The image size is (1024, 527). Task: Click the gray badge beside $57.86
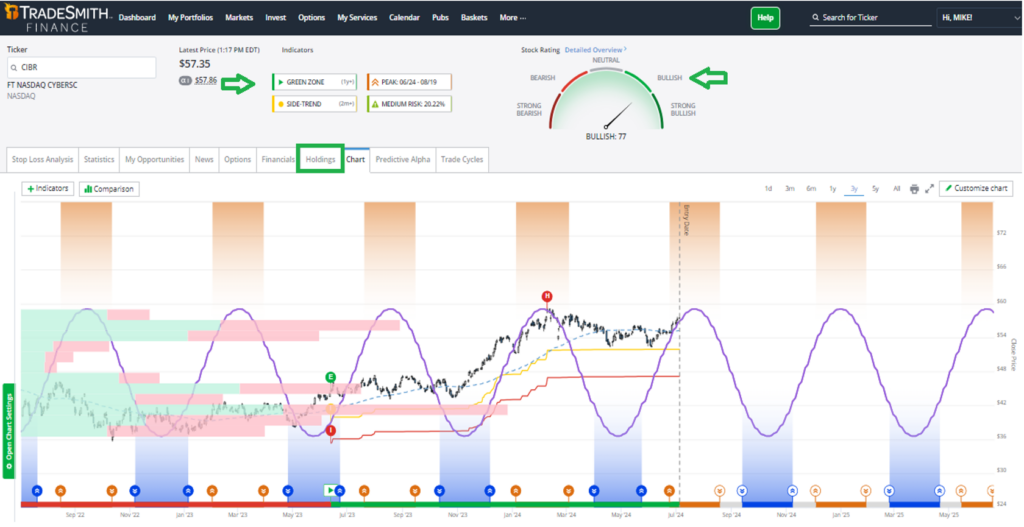pyautogui.click(x=185, y=80)
